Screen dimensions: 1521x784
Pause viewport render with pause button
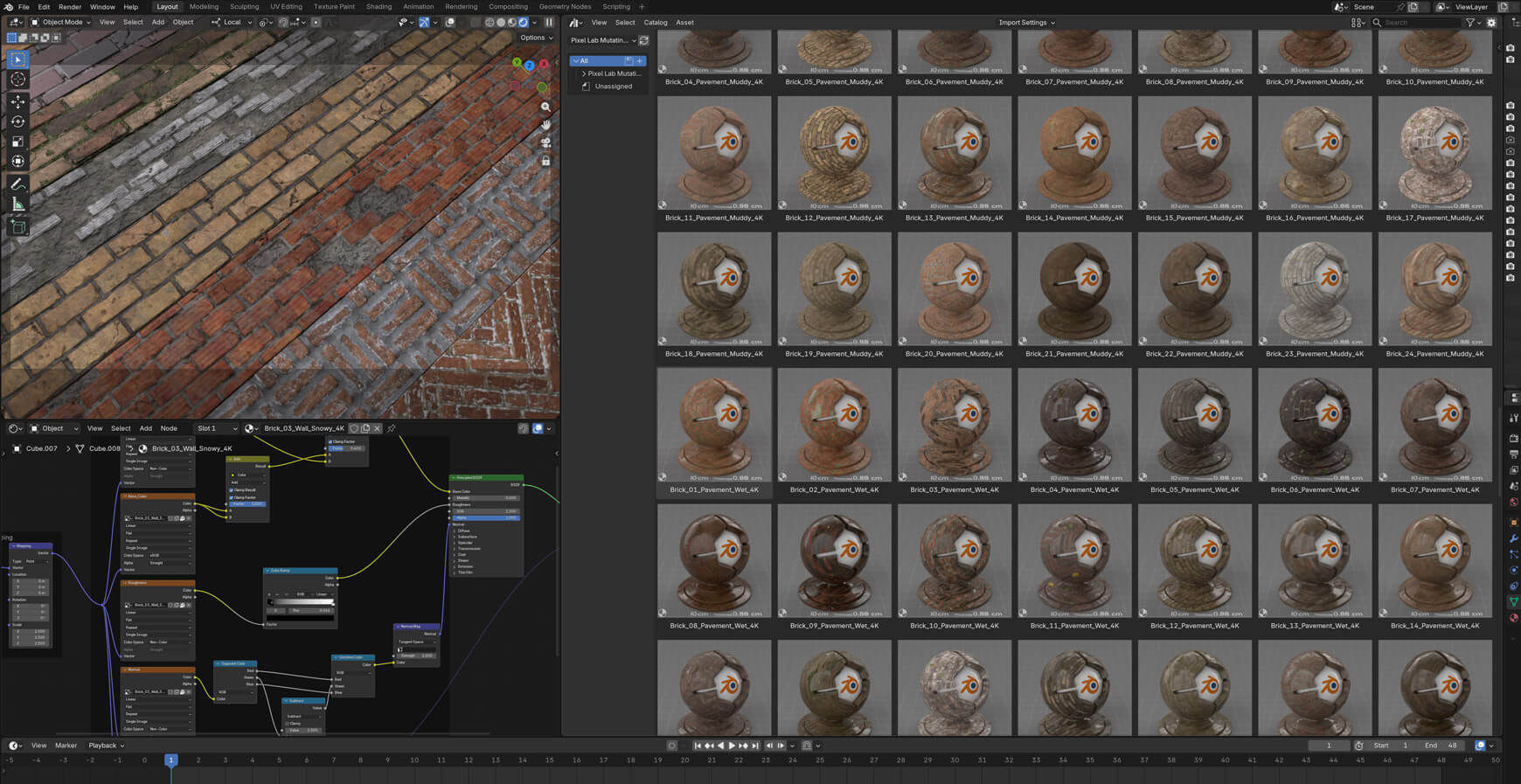tap(549, 23)
